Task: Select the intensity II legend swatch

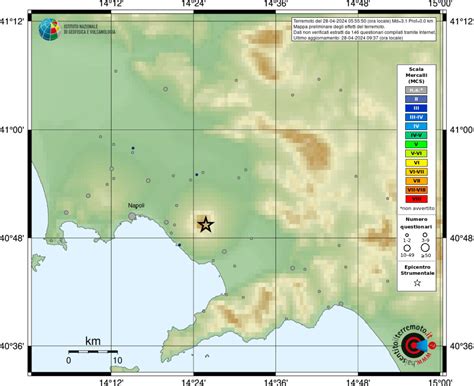Action: click(416, 99)
